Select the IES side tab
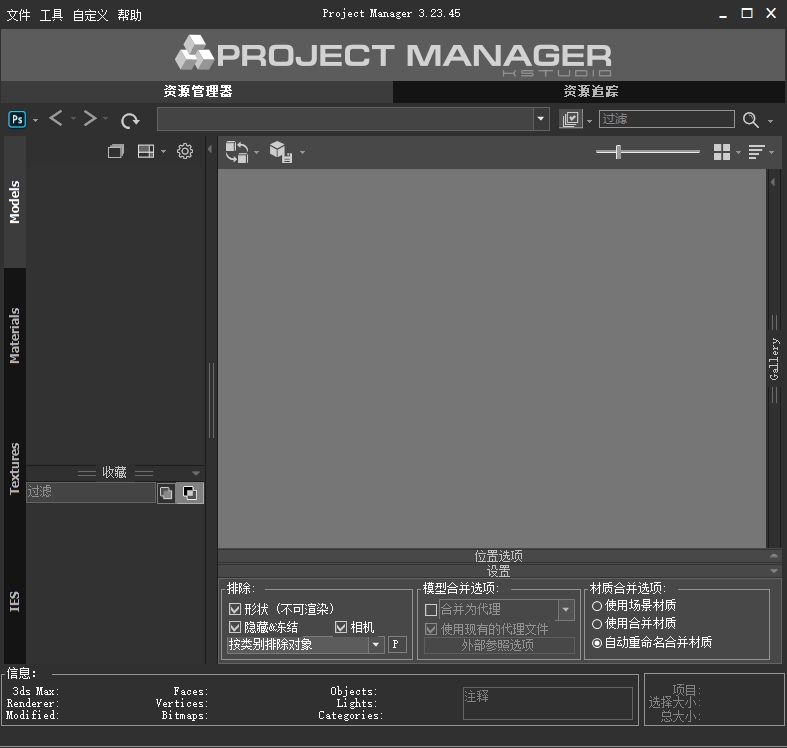The image size is (787, 748). pos(15,601)
